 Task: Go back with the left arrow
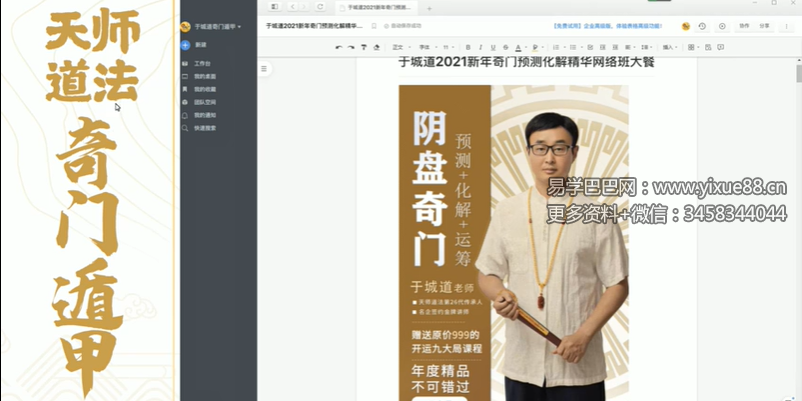click(x=292, y=7)
